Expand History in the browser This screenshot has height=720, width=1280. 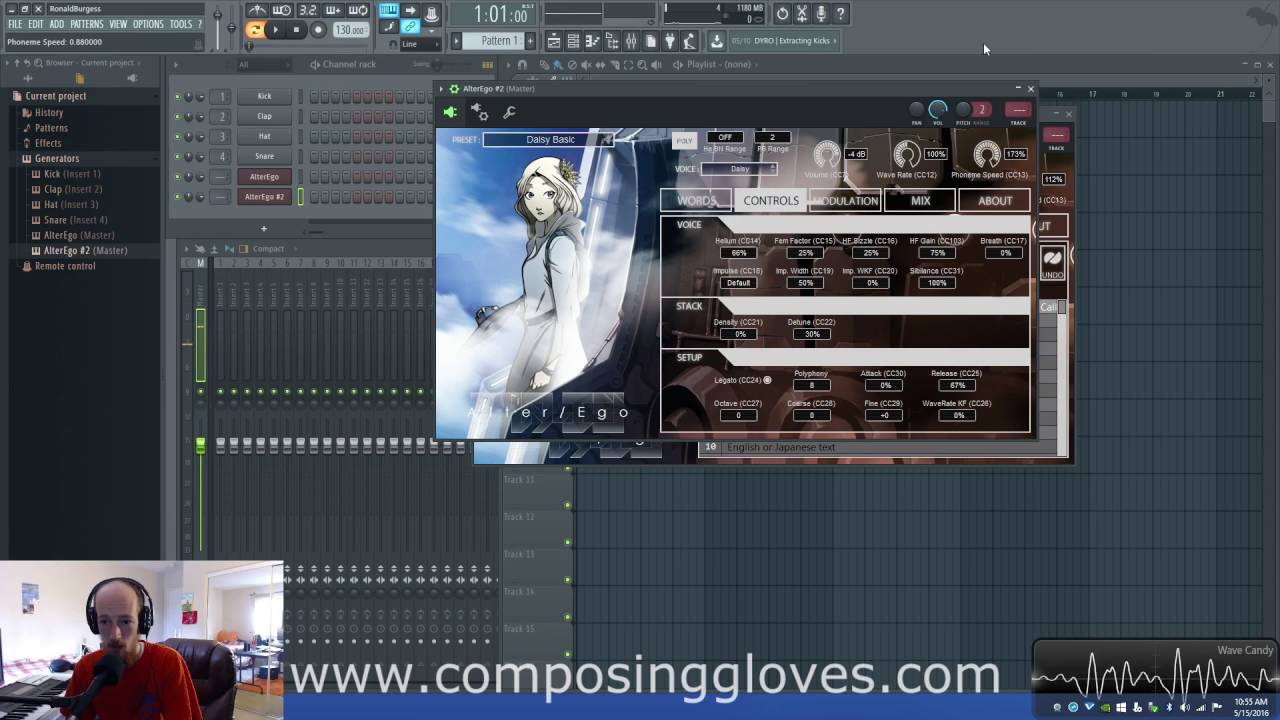(x=49, y=112)
